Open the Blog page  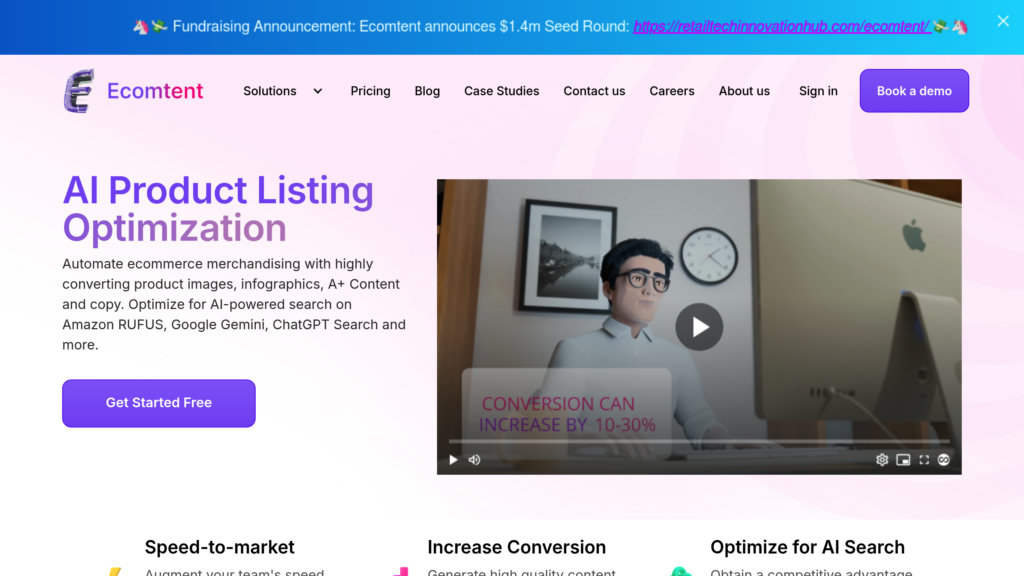(x=427, y=91)
